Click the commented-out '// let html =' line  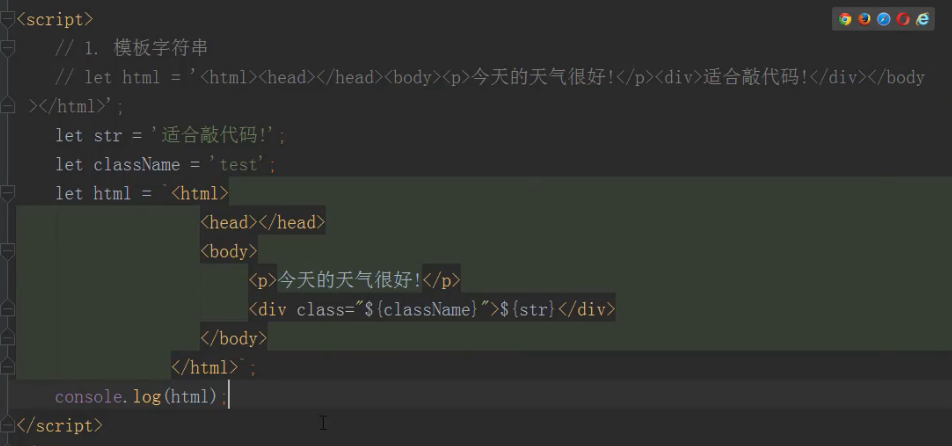click(489, 78)
